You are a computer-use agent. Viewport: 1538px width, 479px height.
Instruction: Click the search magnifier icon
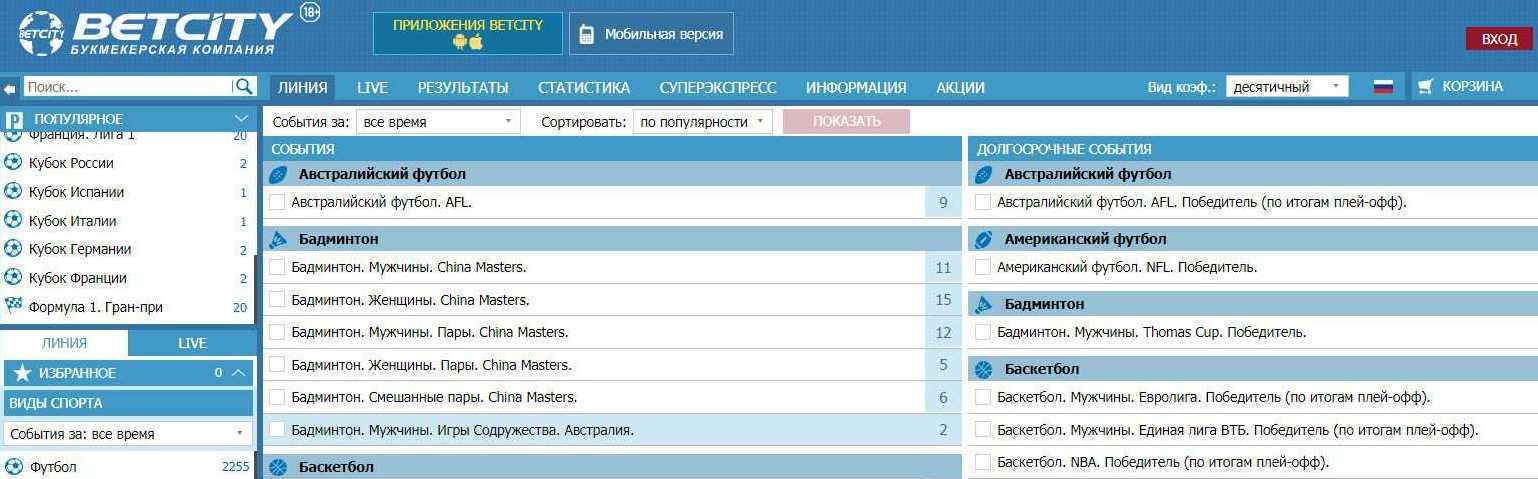[243, 87]
